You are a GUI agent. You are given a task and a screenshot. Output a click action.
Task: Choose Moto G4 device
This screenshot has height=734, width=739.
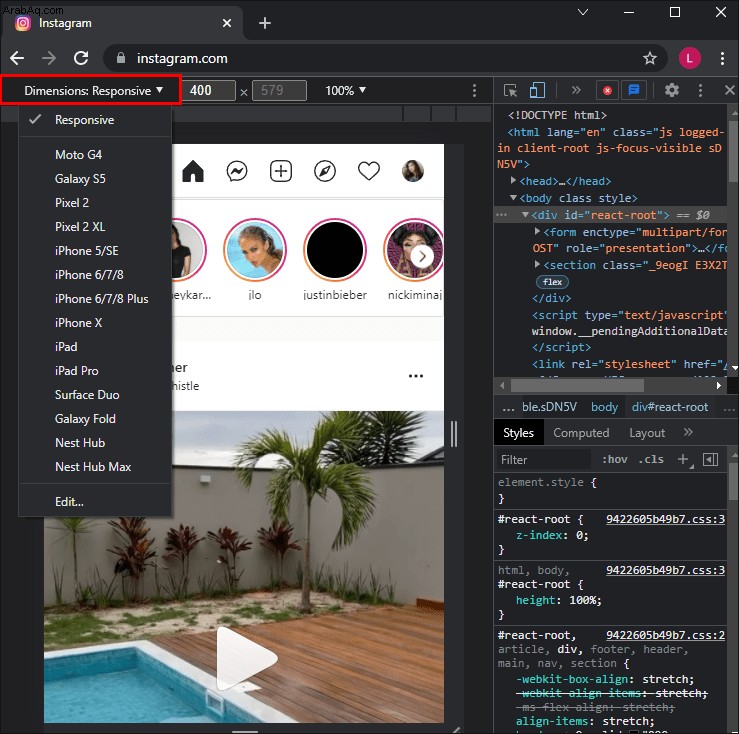(x=94, y=155)
